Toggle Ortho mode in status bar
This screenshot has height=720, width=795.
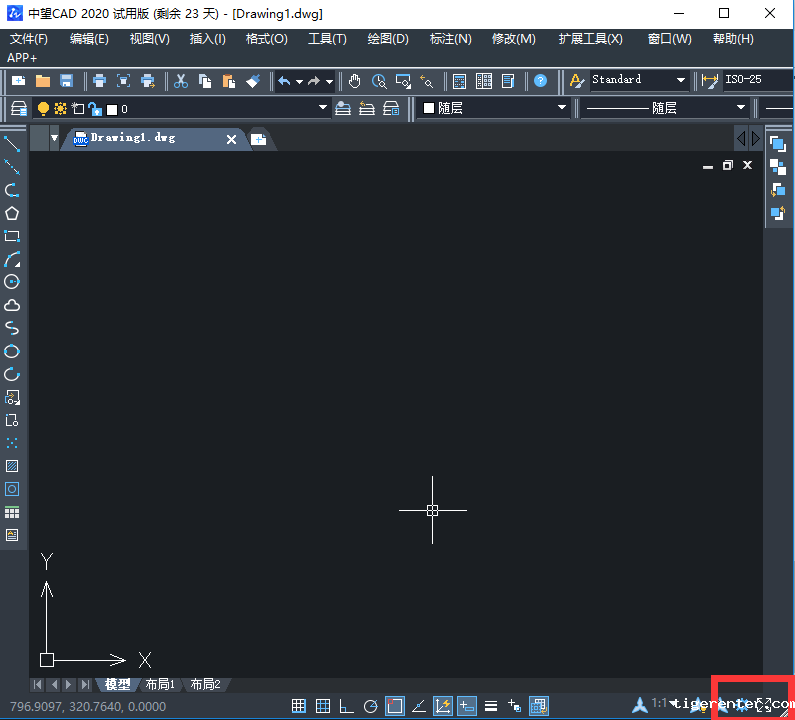click(x=346, y=706)
